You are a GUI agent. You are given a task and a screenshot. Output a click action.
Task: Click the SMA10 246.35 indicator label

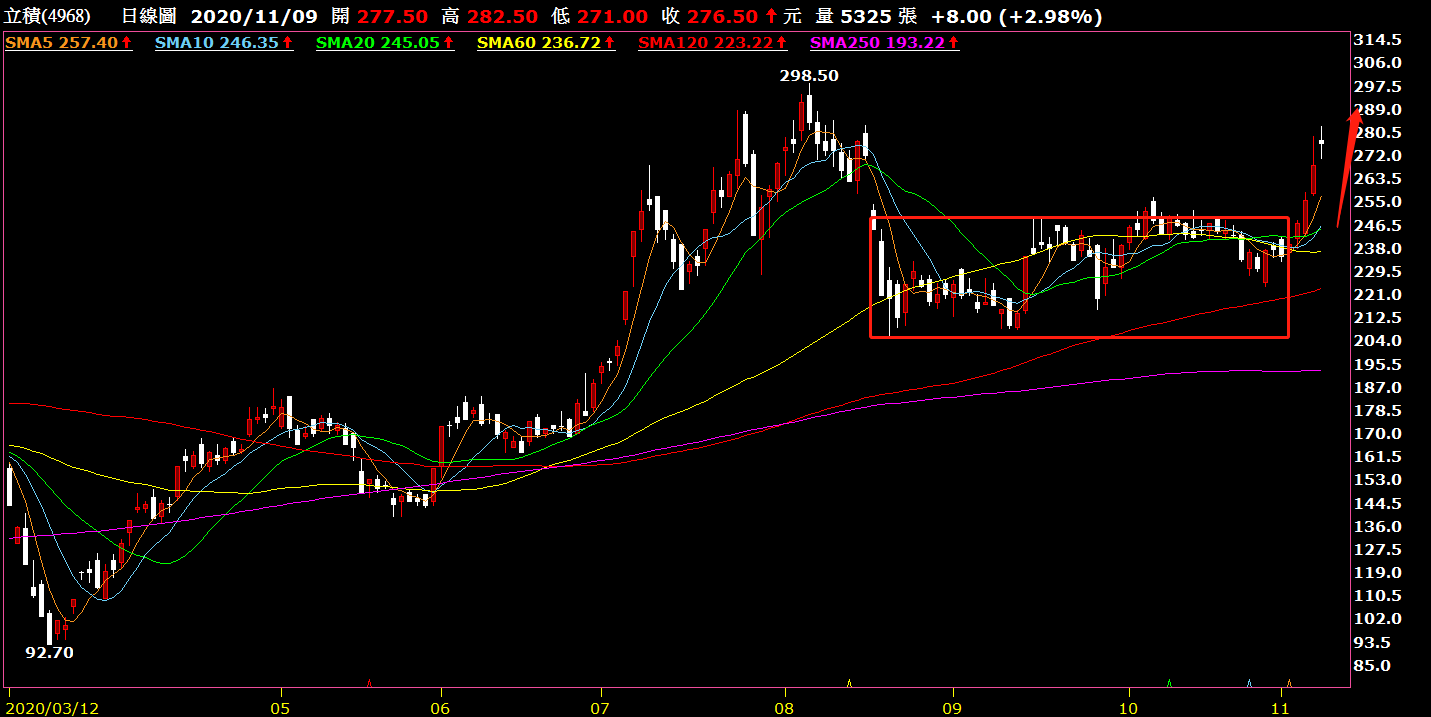(224, 43)
